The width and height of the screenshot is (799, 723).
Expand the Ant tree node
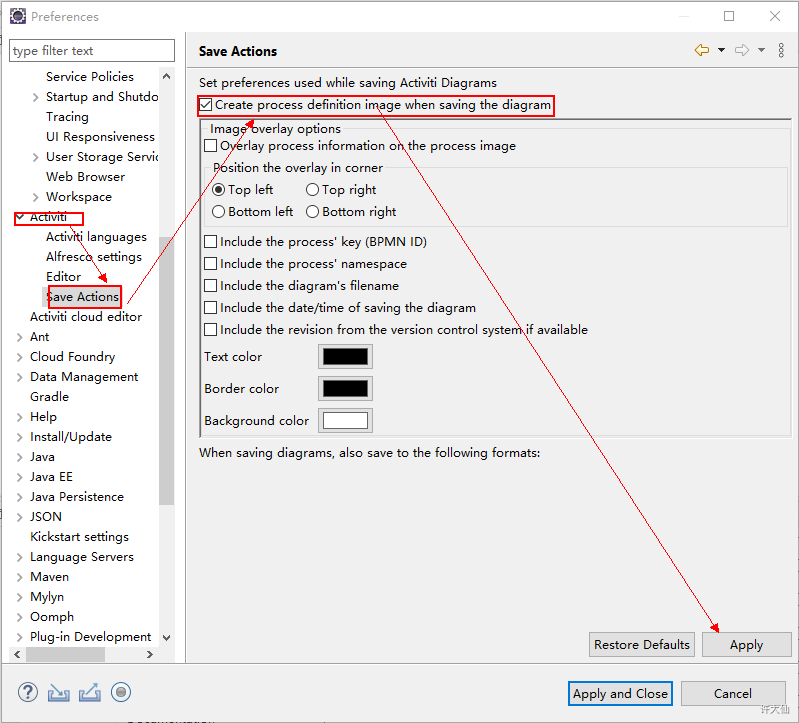tap(19, 337)
